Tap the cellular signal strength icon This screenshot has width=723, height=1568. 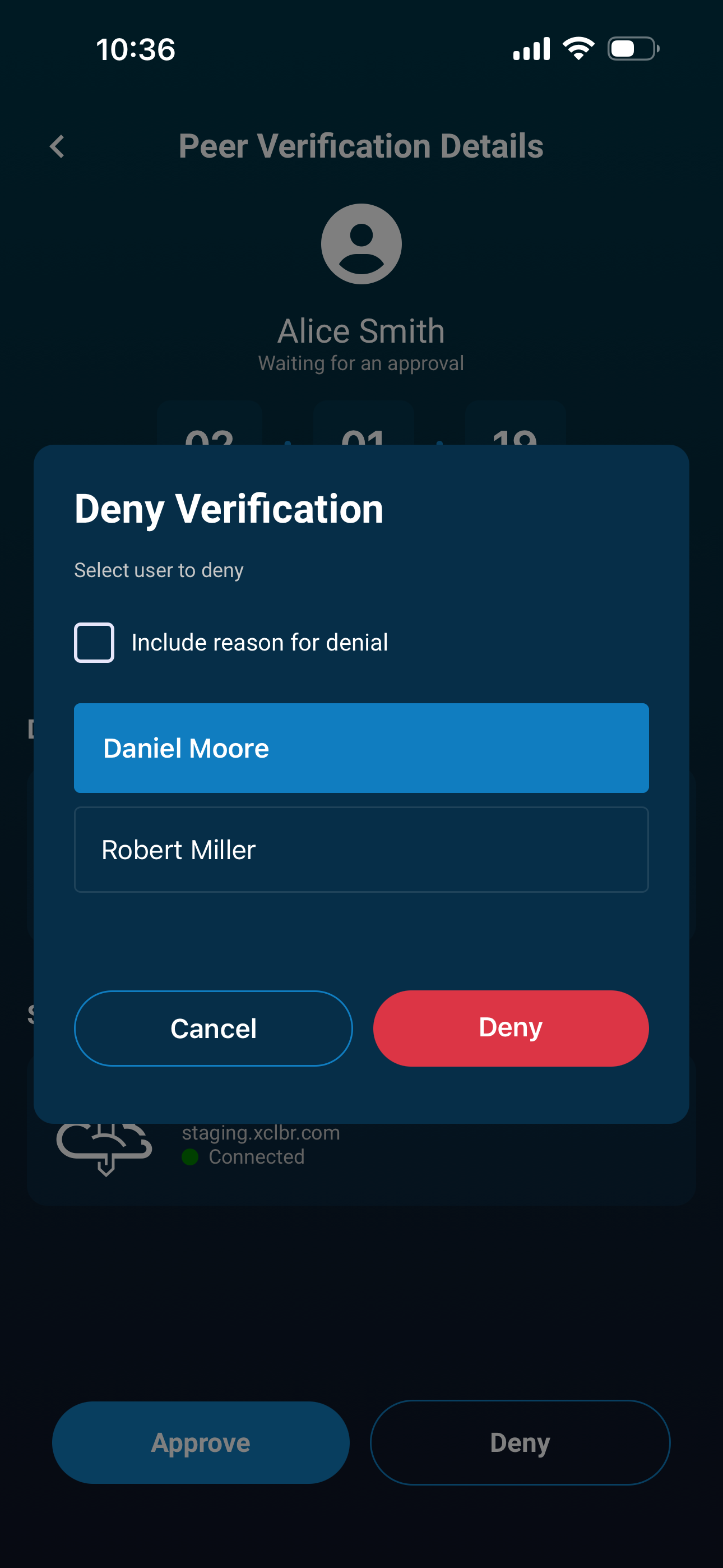coord(531,49)
